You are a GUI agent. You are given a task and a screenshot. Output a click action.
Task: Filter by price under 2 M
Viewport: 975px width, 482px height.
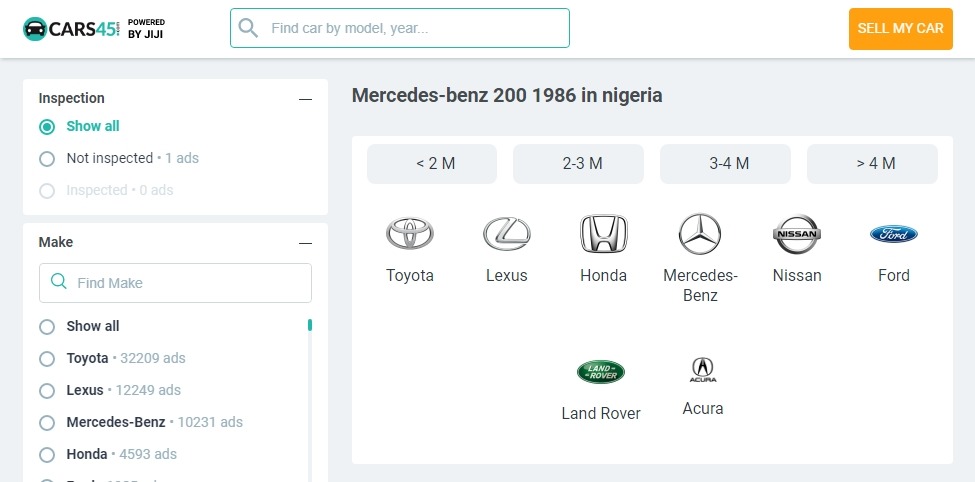(432, 164)
